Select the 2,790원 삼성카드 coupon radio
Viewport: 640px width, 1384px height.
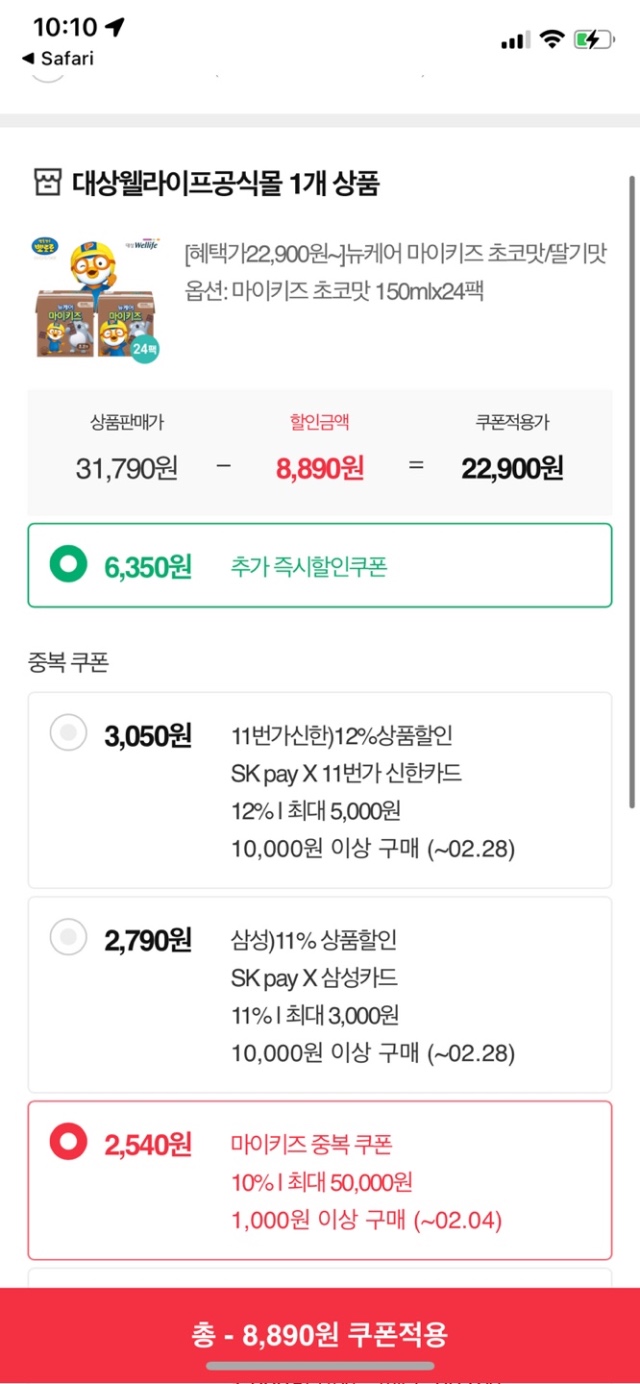pos(69,939)
